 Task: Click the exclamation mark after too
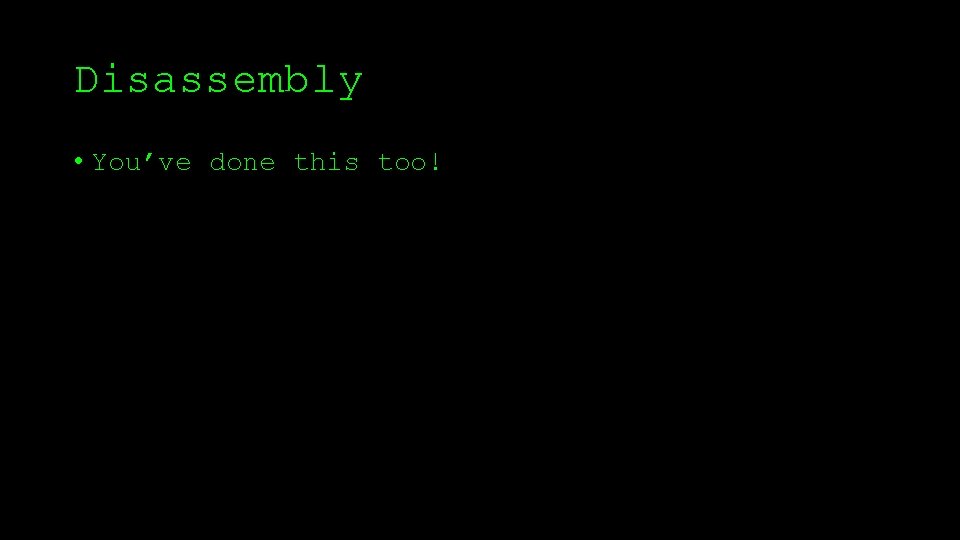[435, 162]
